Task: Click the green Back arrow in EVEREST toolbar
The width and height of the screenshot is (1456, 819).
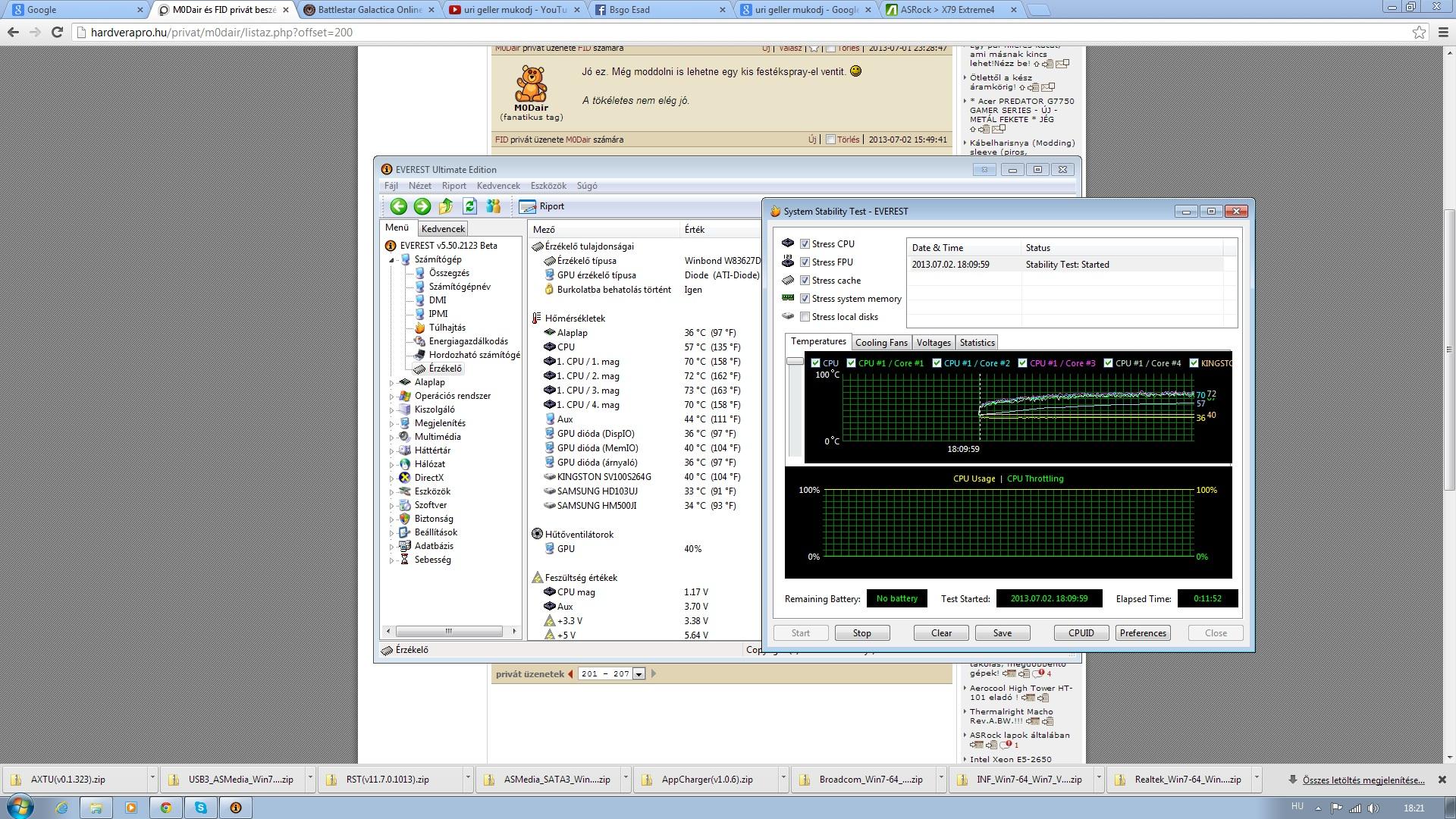Action: 398,206
